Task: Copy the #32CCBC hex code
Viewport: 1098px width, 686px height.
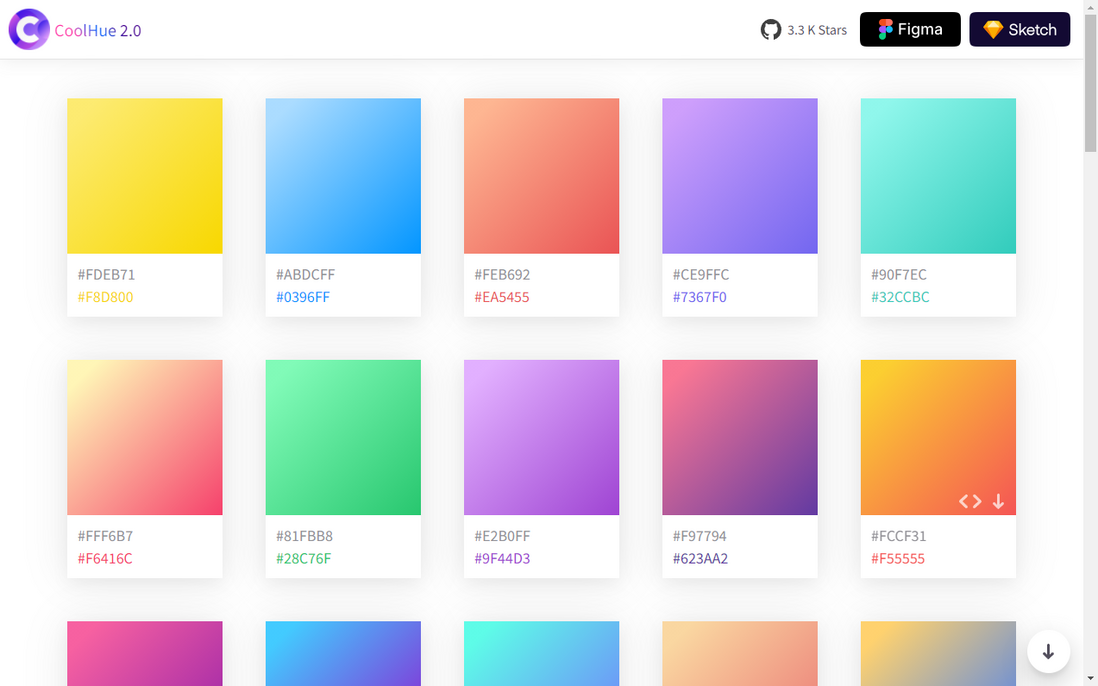Action: 900,297
